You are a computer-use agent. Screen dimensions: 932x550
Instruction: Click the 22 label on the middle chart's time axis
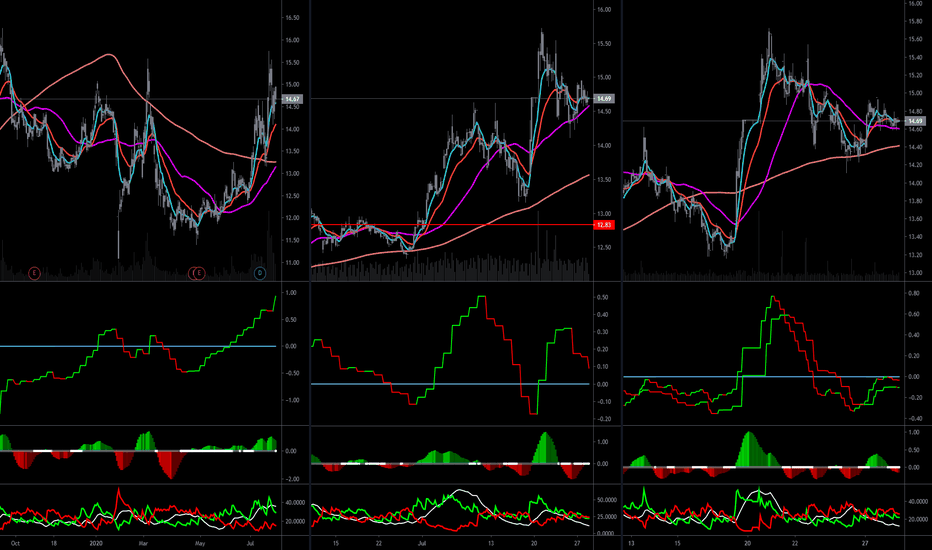click(379, 543)
